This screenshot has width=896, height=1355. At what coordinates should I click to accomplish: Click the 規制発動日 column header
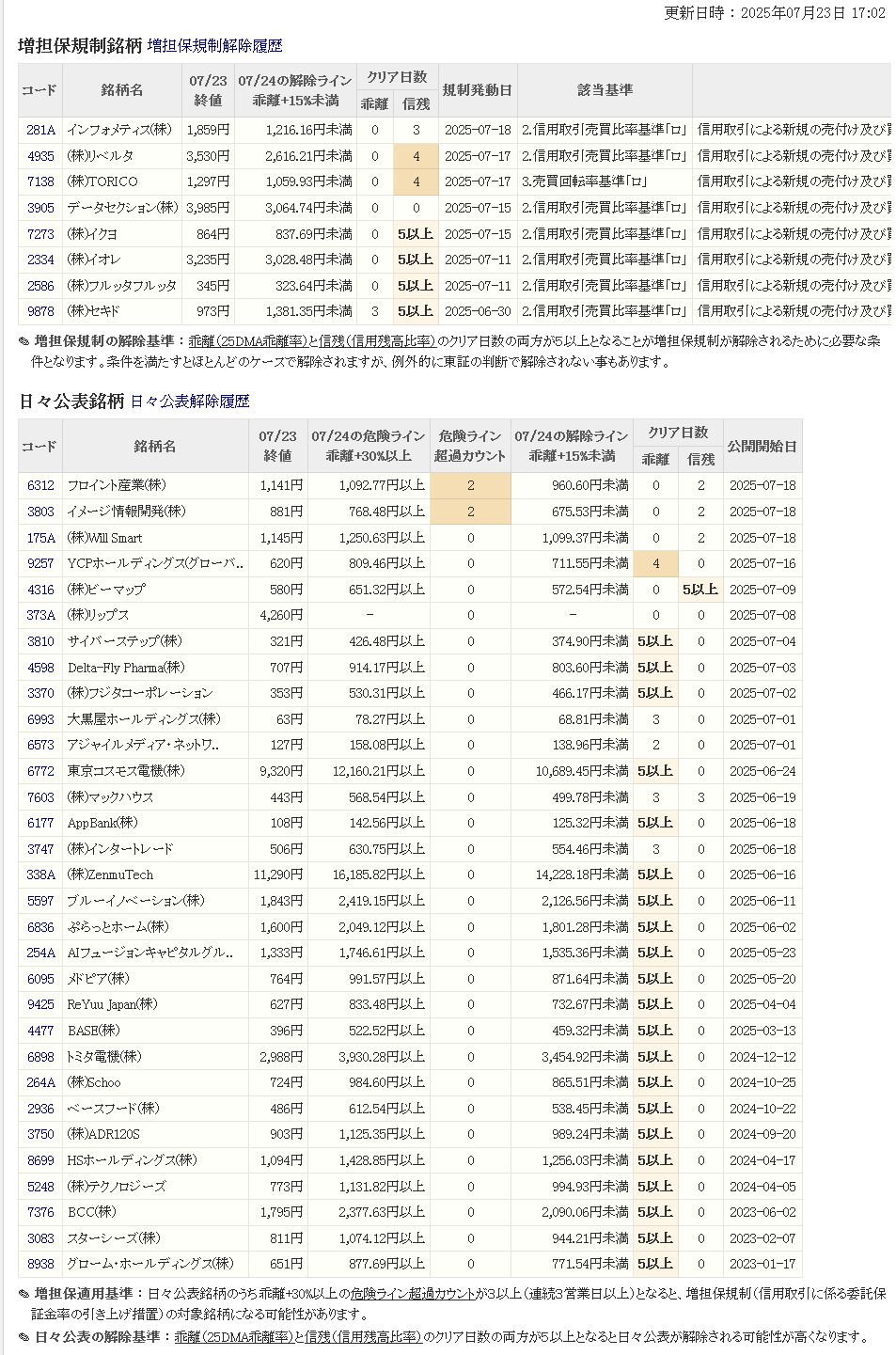point(477,90)
